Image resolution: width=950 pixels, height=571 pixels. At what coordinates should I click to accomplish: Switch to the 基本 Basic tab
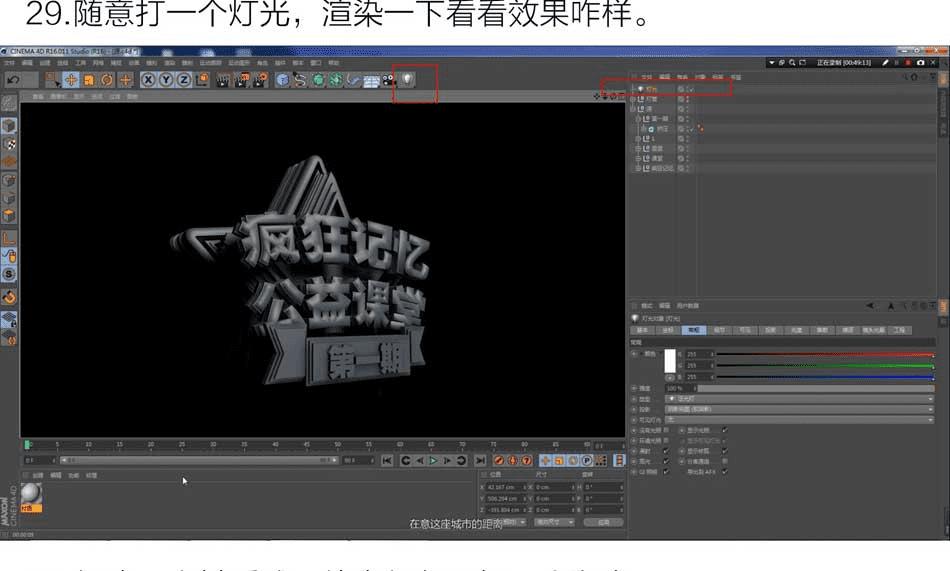pyautogui.click(x=643, y=330)
